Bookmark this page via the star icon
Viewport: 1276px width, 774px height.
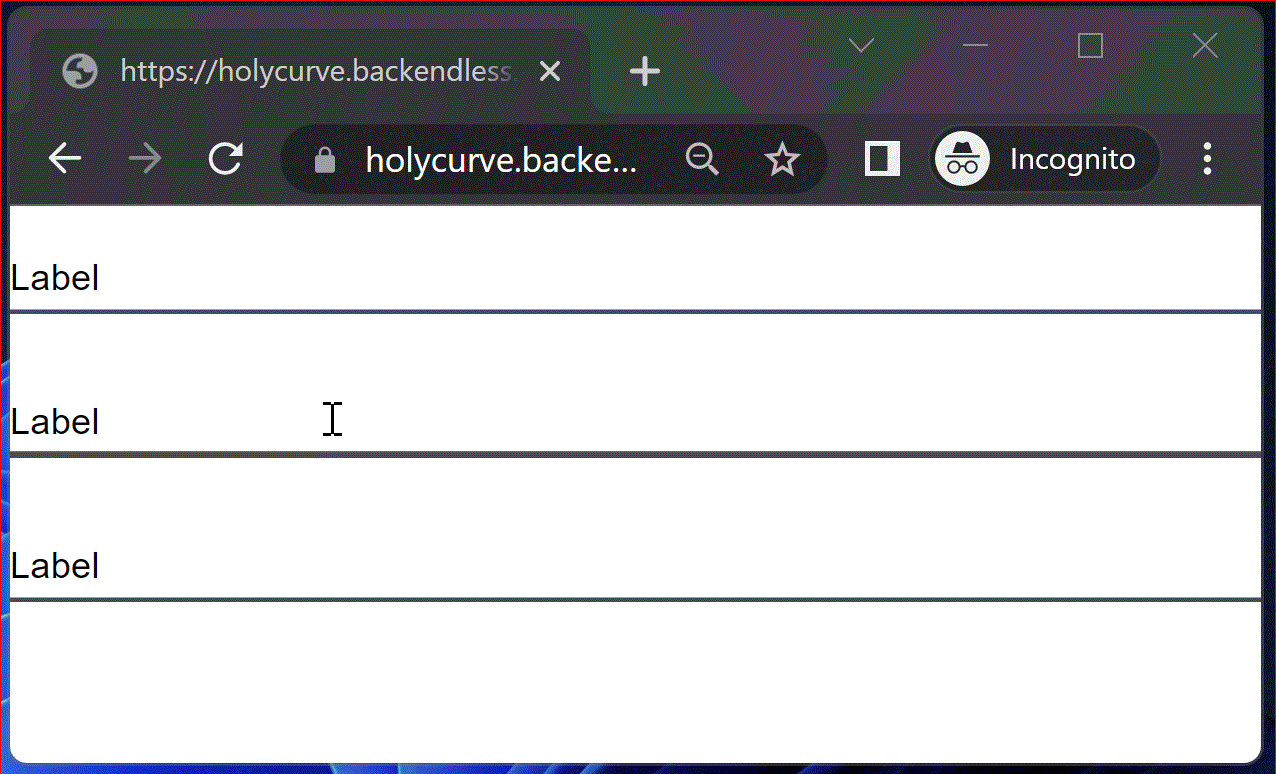782,158
